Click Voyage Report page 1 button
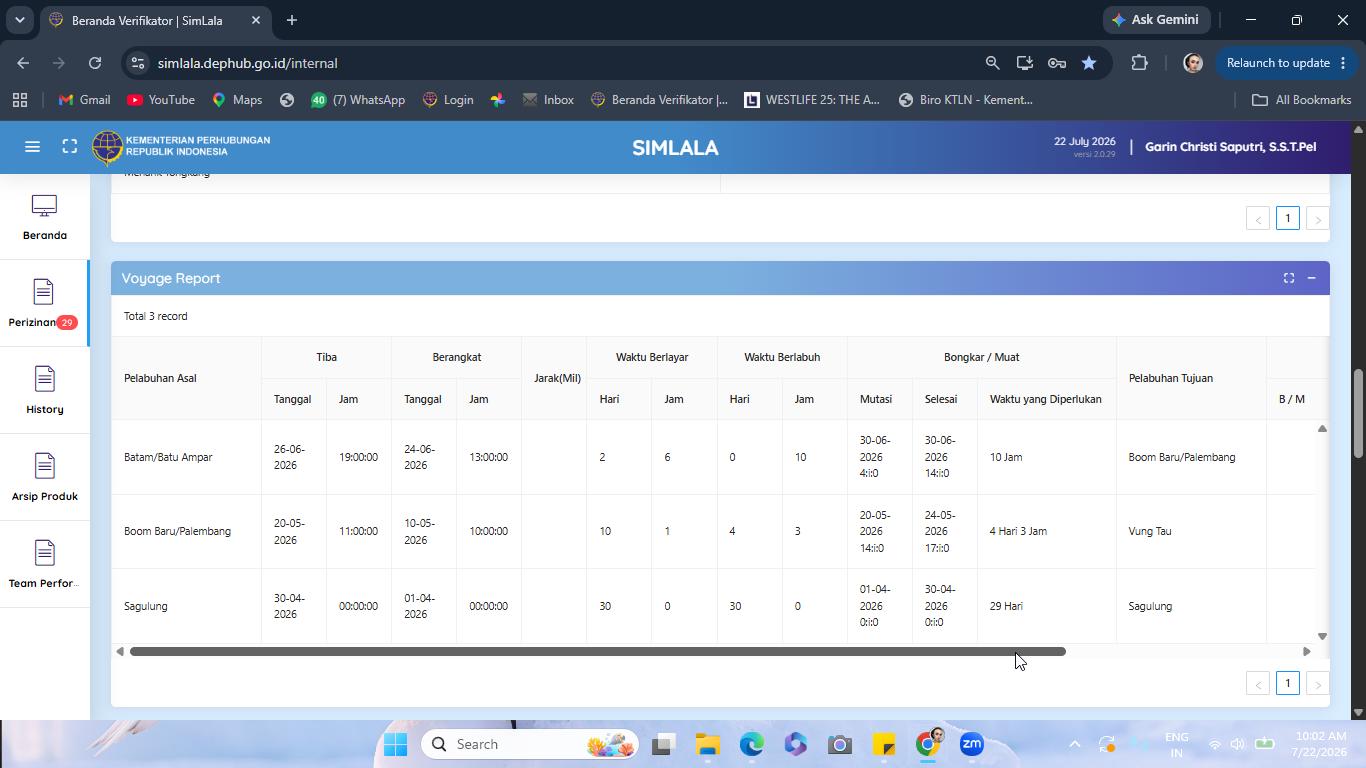The height and width of the screenshot is (768, 1366). click(1288, 683)
